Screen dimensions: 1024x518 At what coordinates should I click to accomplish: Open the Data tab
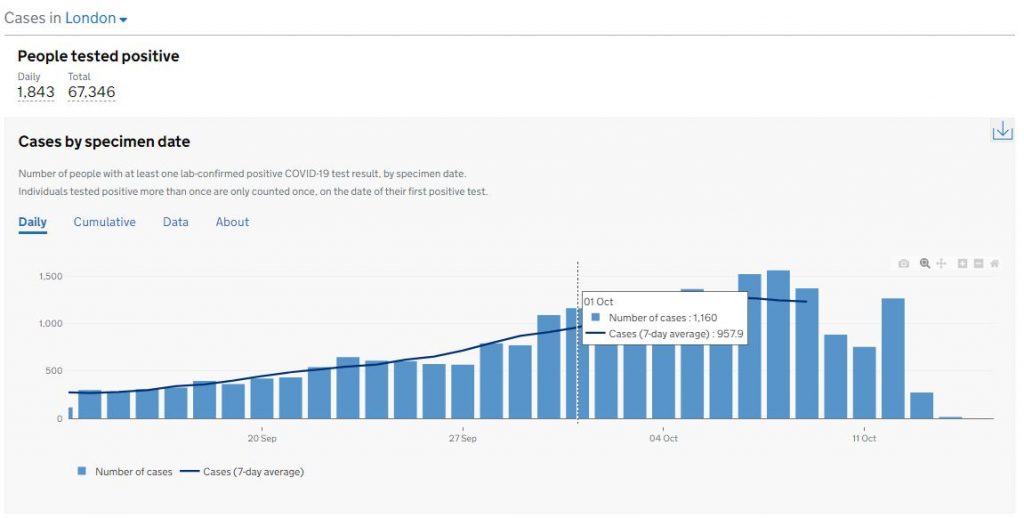(x=175, y=222)
